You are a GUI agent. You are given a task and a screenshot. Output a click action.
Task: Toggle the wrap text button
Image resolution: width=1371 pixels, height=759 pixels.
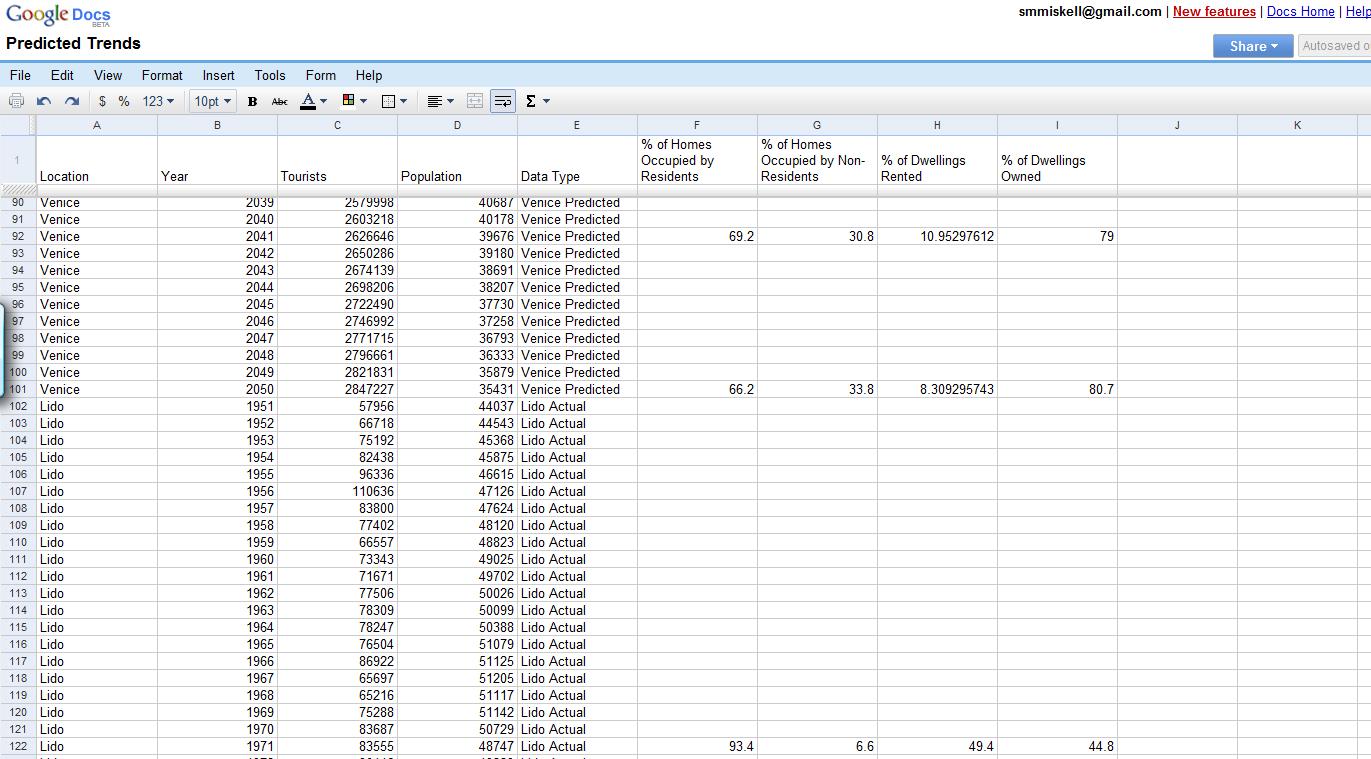pos(503,101)
